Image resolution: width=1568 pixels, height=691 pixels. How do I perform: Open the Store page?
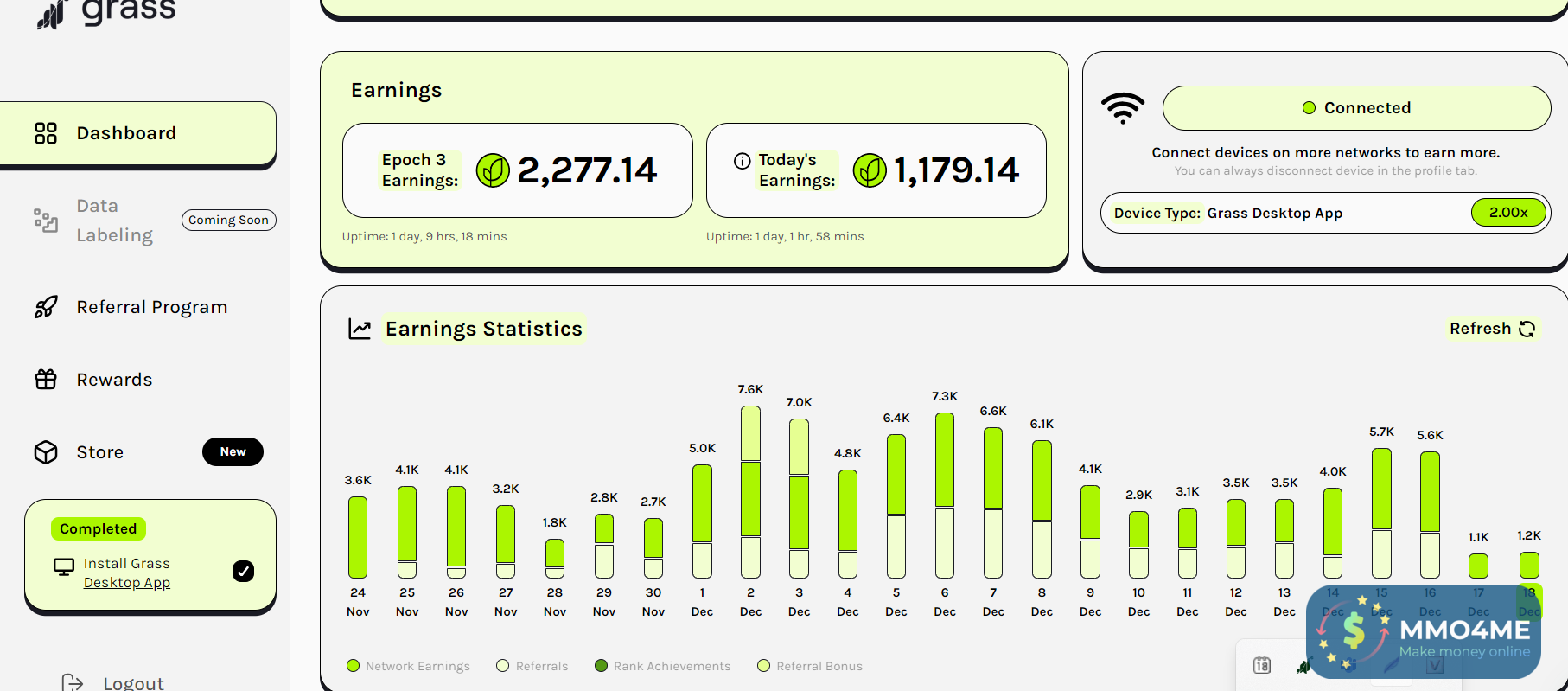[100, 452]
